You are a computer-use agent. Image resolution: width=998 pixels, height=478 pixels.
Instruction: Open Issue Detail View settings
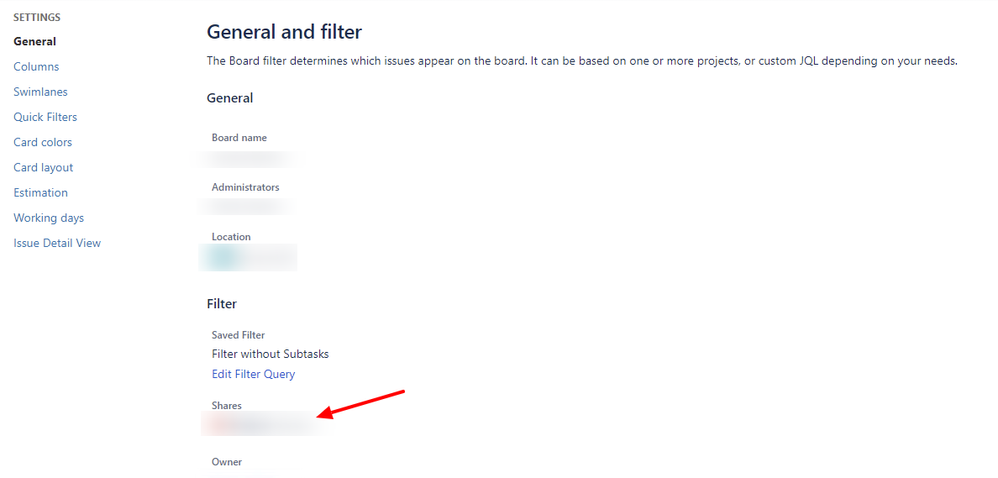pyautogui.click(x=57, y=243)
